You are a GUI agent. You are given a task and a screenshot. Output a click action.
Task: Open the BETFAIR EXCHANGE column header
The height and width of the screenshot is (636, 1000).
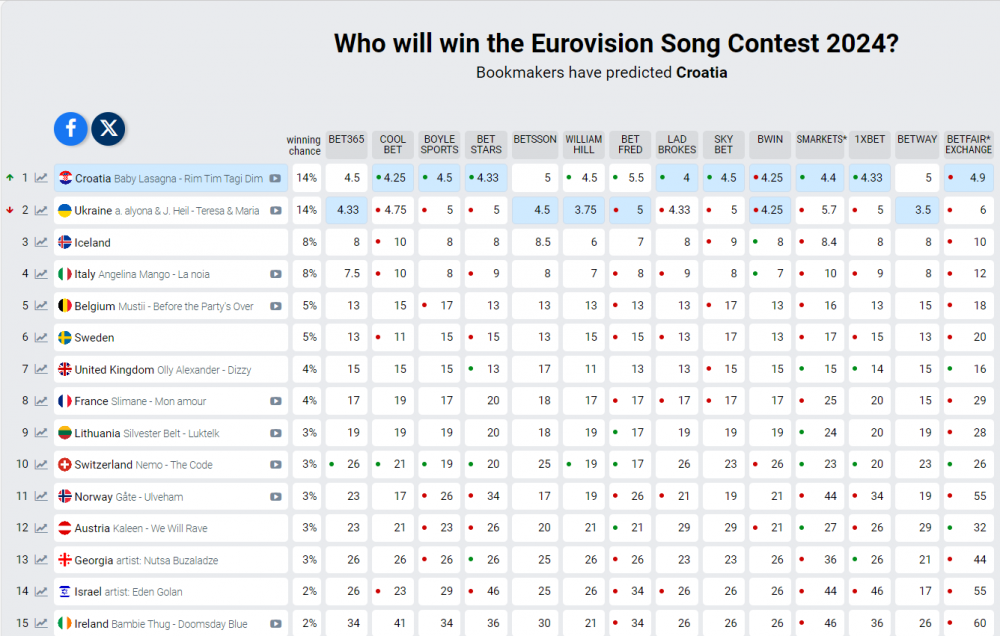click(x=969, y=144)
